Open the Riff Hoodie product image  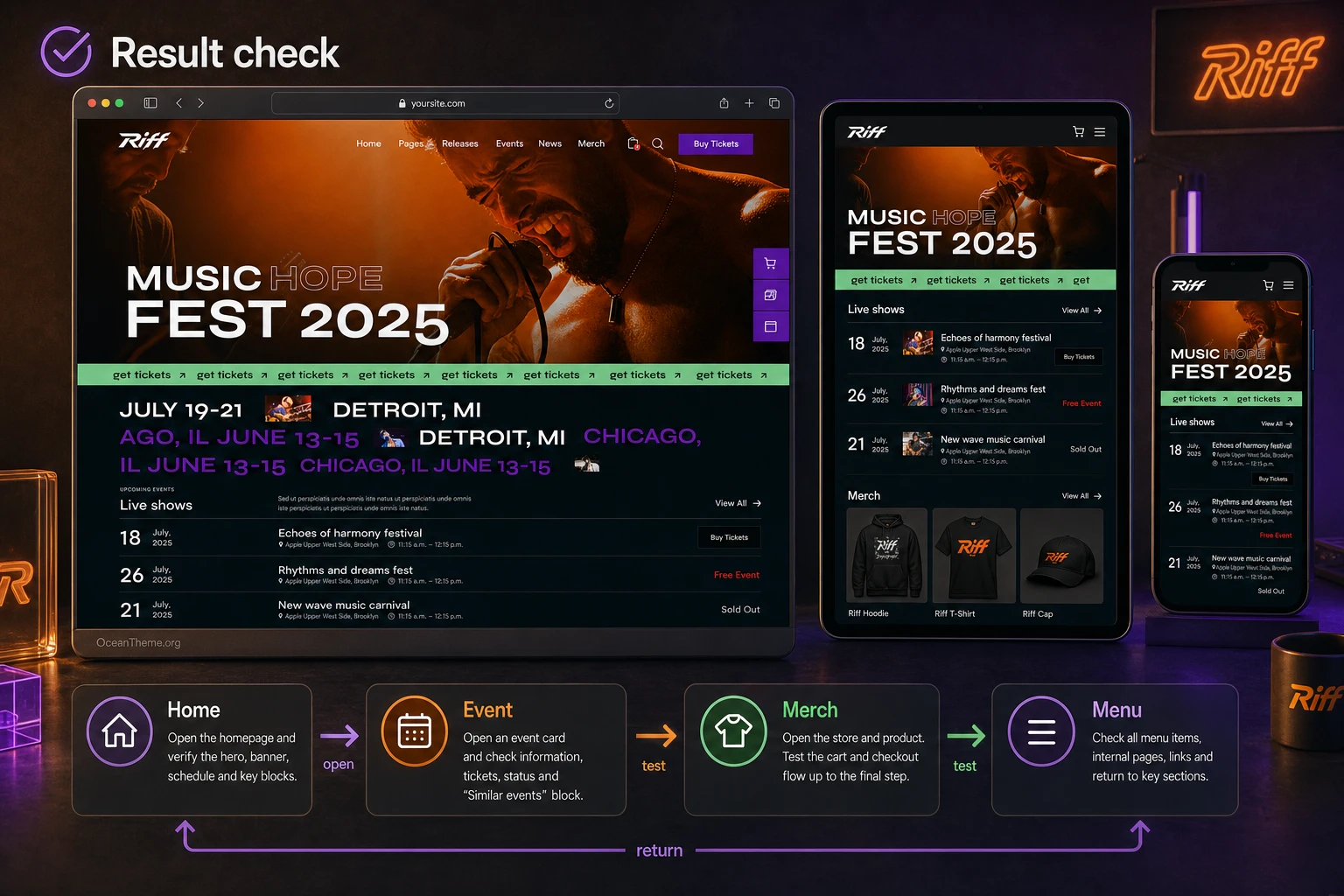pos(887,556)
